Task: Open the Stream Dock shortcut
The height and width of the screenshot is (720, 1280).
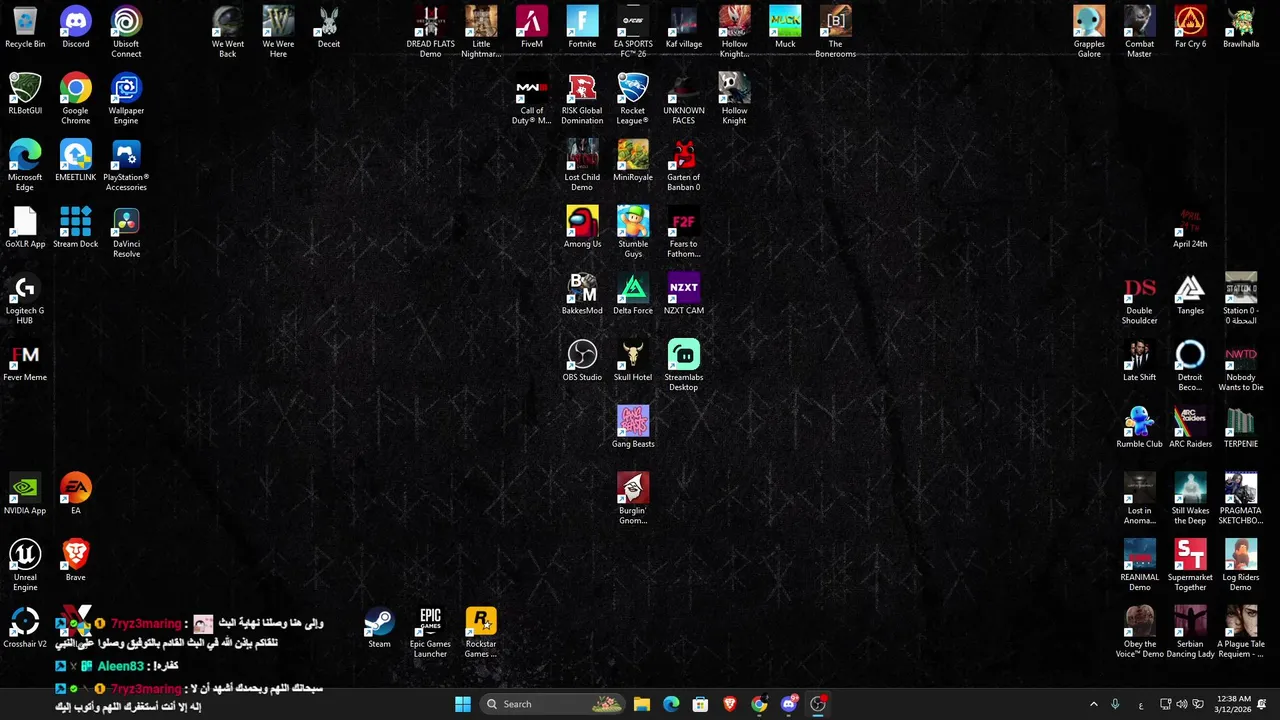Action: pos(76,227)
